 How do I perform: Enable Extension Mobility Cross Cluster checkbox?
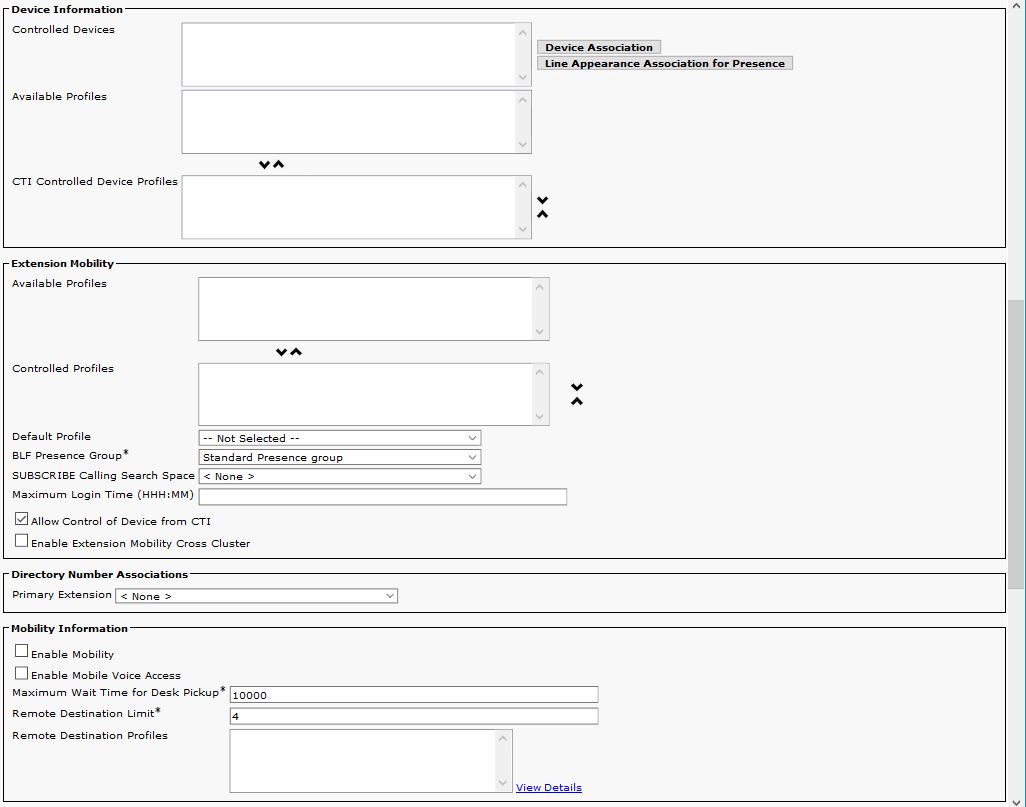(22, 541)
